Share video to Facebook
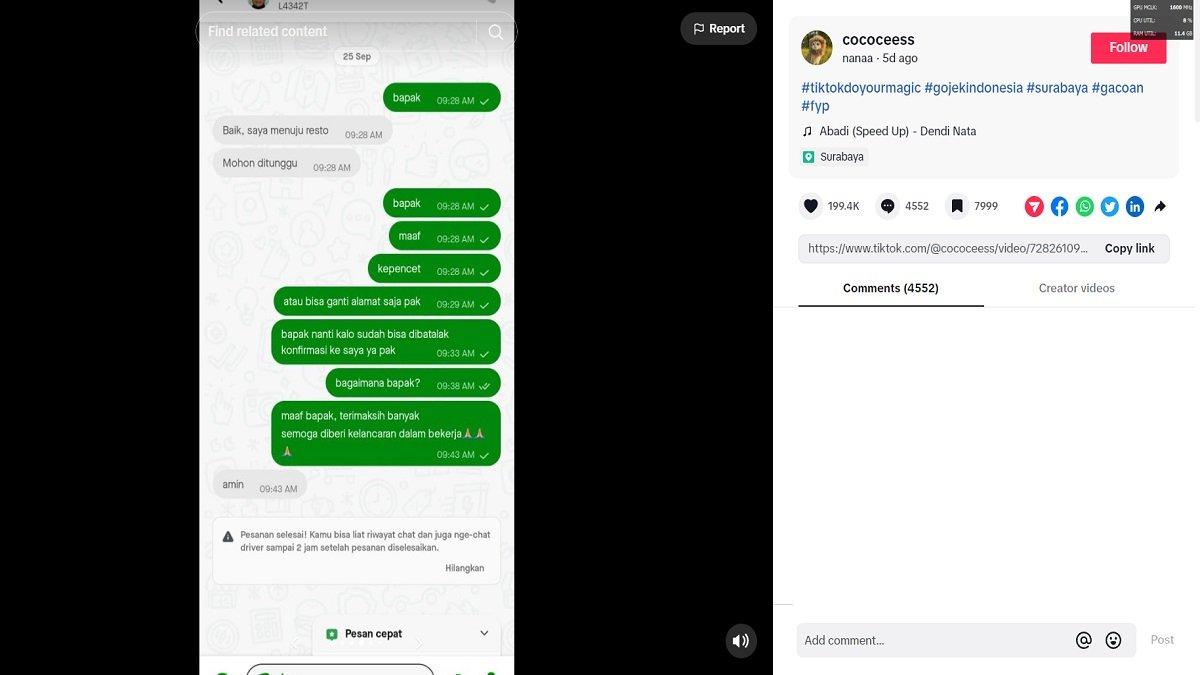This screenshot has width=1200, height=675. click(1059, 207)
